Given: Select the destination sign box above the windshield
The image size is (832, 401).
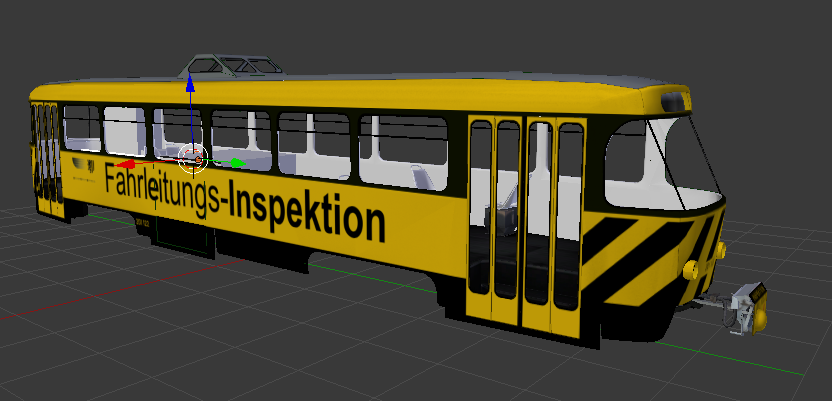Looking at the screenshot, I should point(675,99).
